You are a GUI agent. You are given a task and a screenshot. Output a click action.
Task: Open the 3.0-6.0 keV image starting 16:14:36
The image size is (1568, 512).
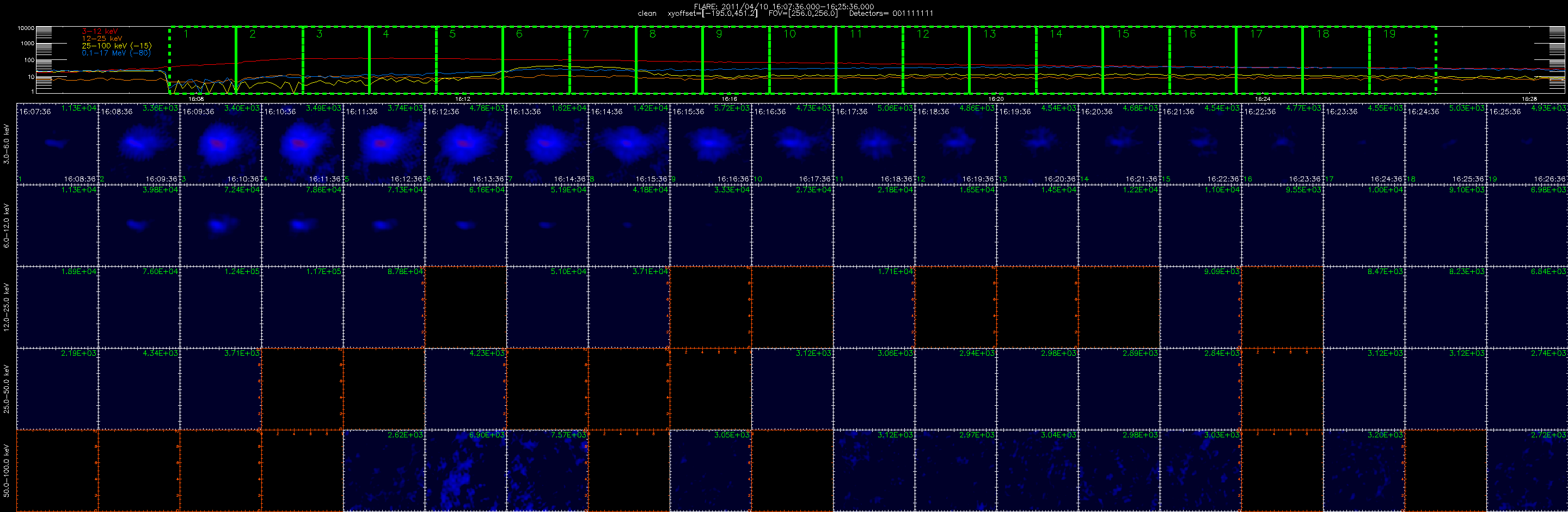tap(629, 144)
